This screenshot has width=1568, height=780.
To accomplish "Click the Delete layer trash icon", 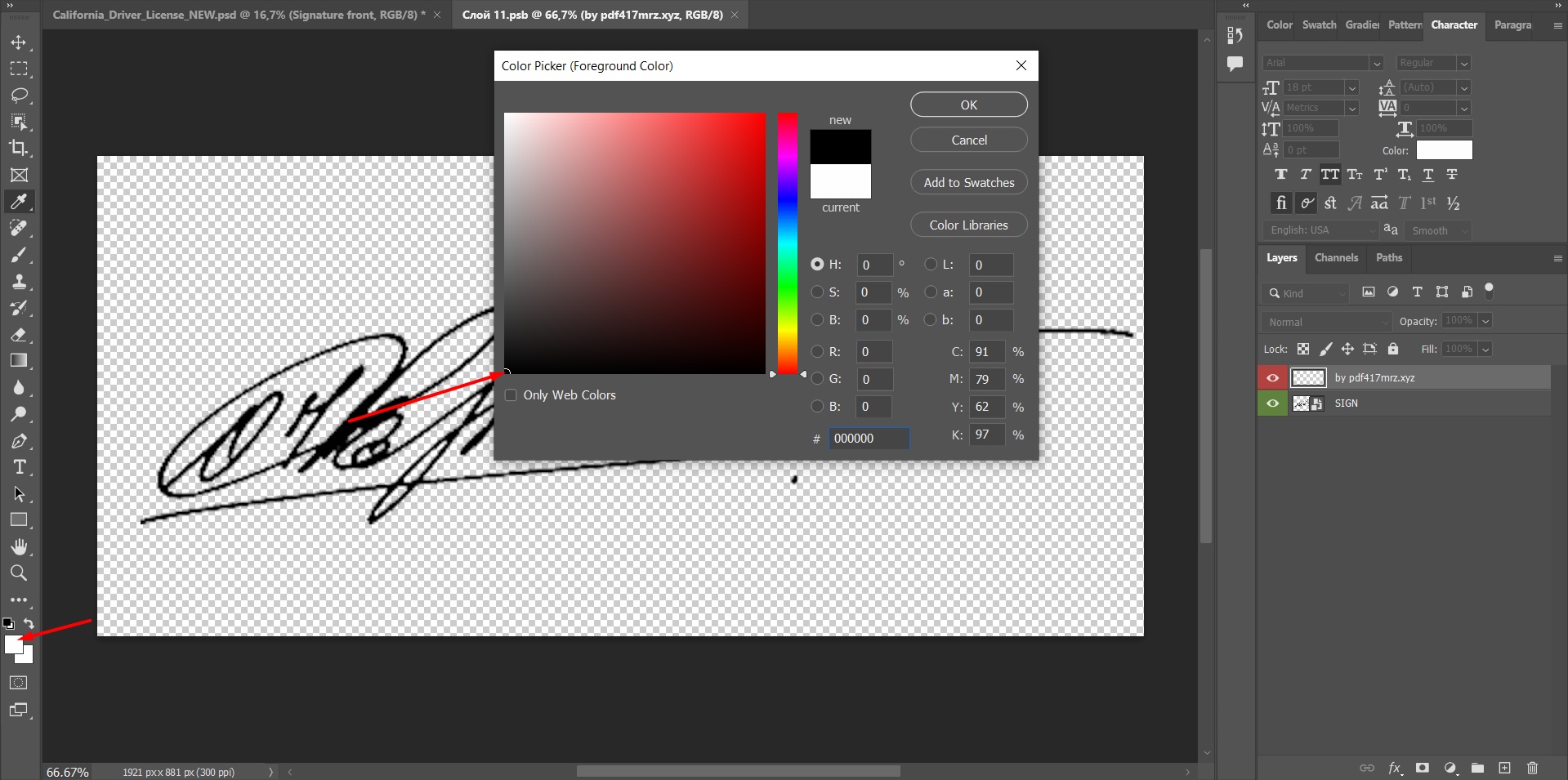I will pyautogui.click(x=1532, y=768).
